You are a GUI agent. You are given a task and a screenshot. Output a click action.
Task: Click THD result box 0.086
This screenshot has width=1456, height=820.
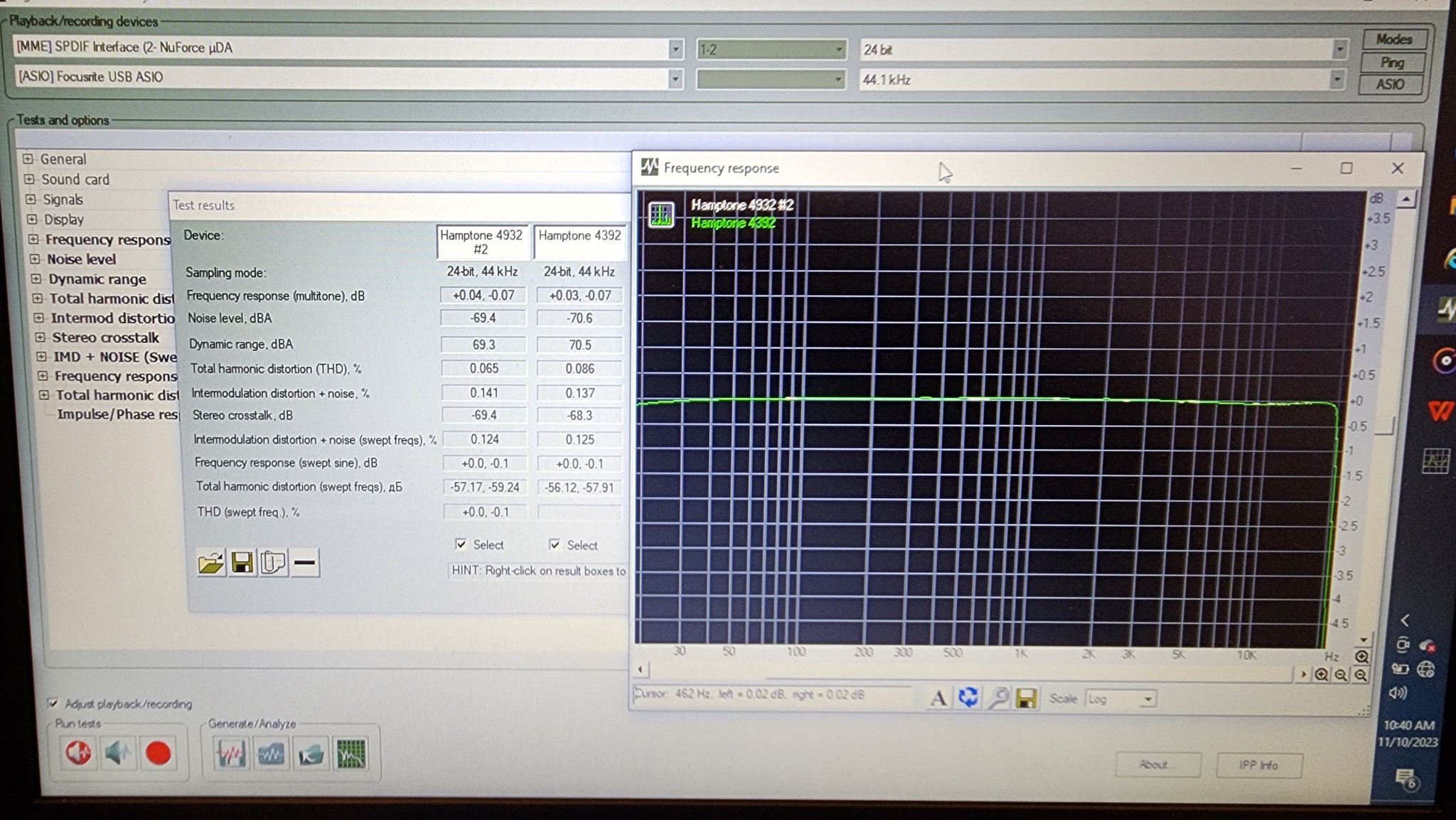click(x=580, y=369)
